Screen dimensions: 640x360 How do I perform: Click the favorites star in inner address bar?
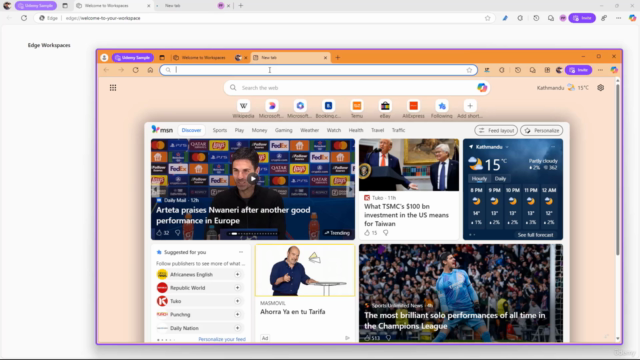coord(469,70)
